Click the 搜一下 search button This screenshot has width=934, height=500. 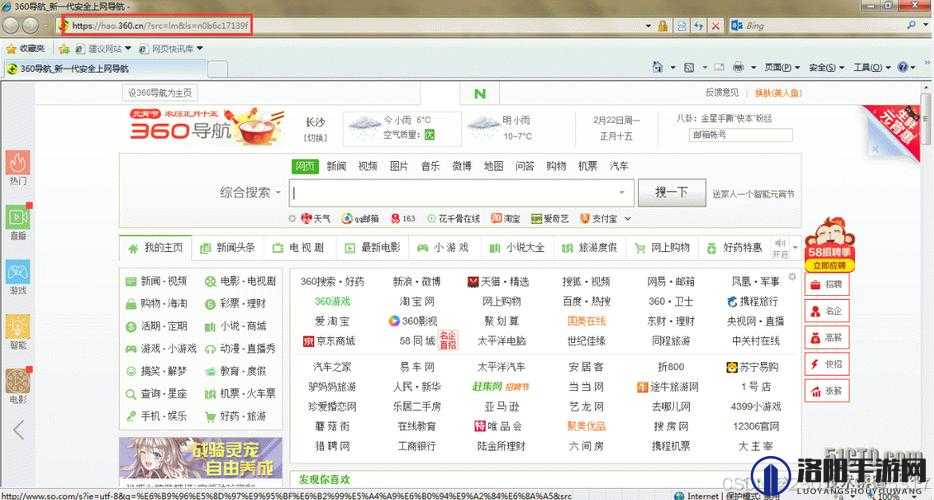pyautogui.click(x=672, y=192)
